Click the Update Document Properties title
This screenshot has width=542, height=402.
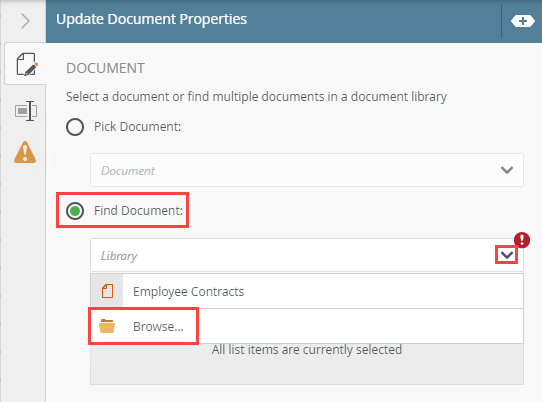point(151,19)
